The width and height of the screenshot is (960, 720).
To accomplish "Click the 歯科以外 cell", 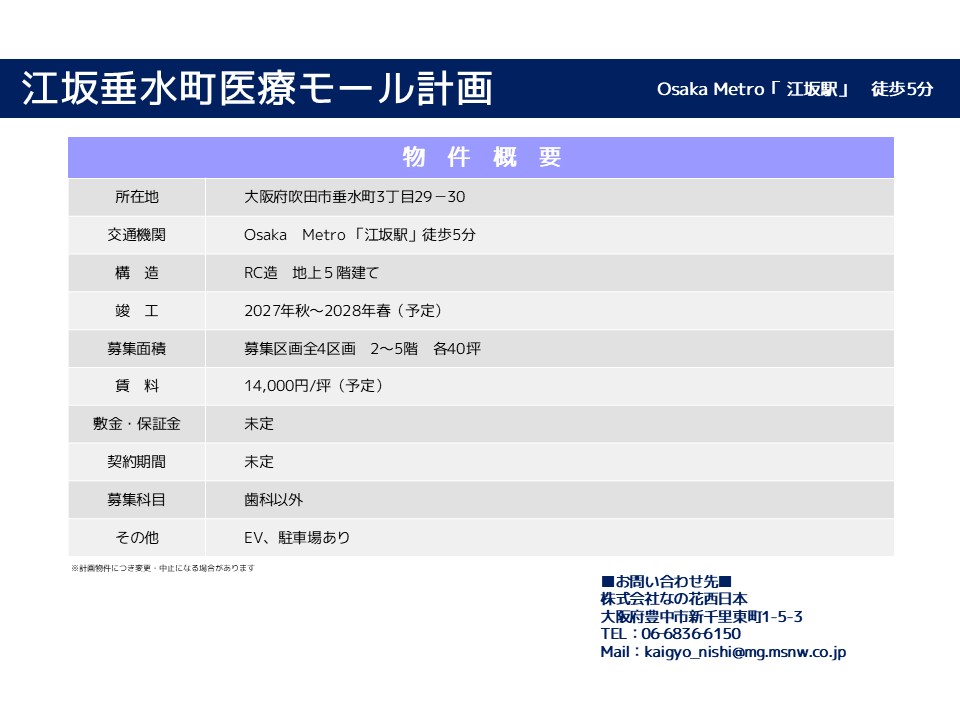I will tap(273, 499).
